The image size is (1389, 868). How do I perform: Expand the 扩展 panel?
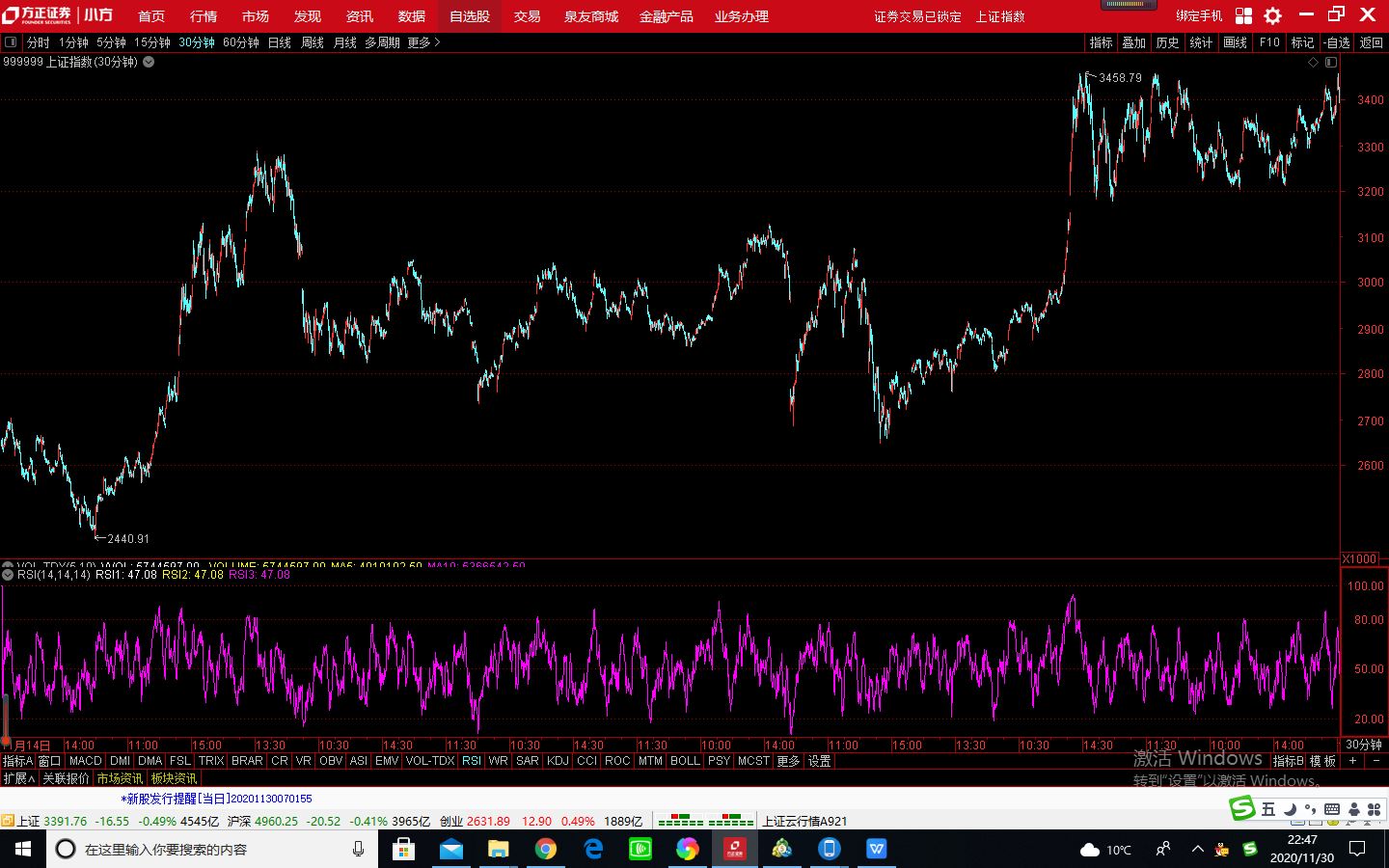pyautogui.click(x=18, y=778)
